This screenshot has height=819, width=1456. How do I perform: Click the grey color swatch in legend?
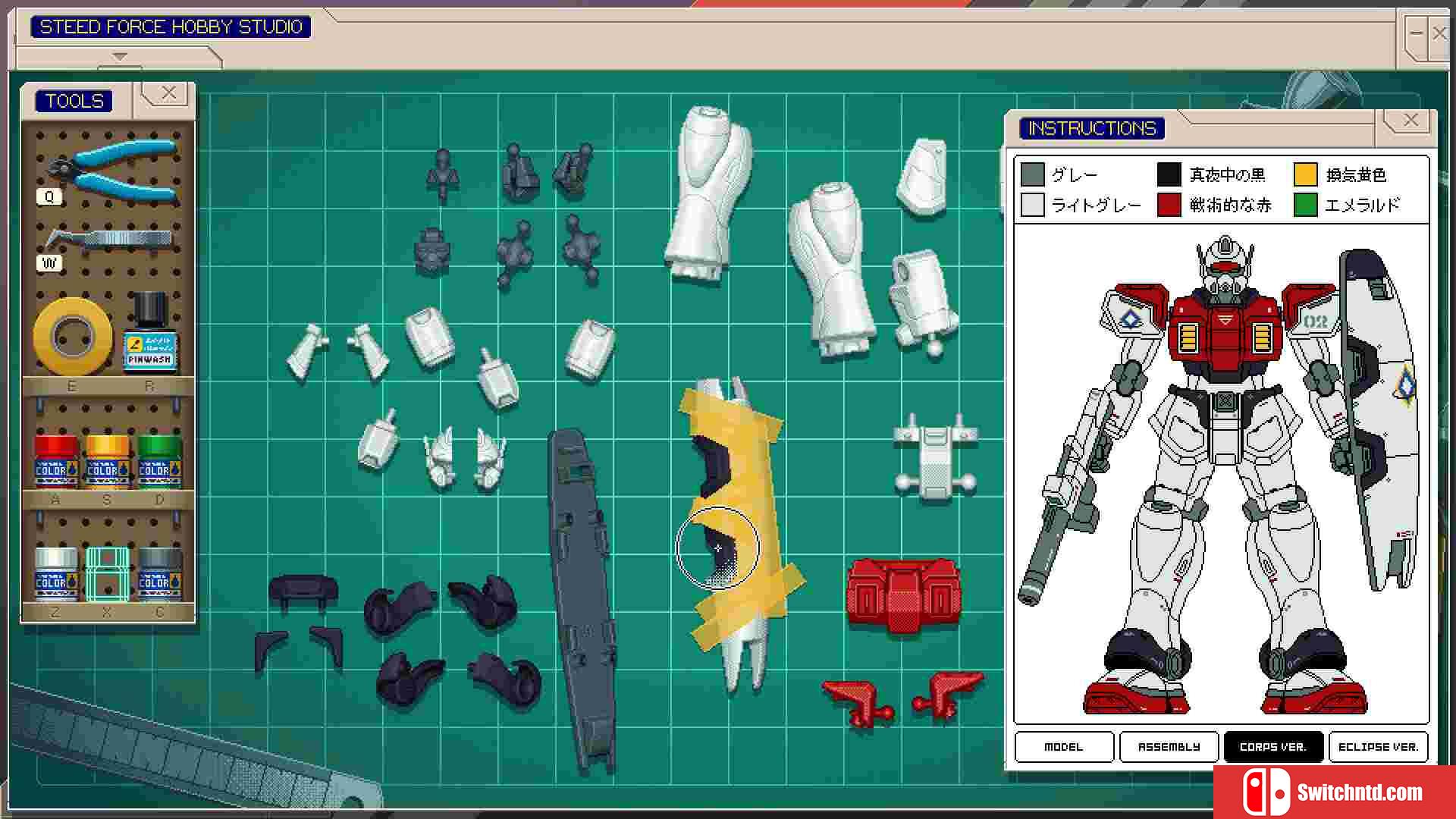[1033, 174]
